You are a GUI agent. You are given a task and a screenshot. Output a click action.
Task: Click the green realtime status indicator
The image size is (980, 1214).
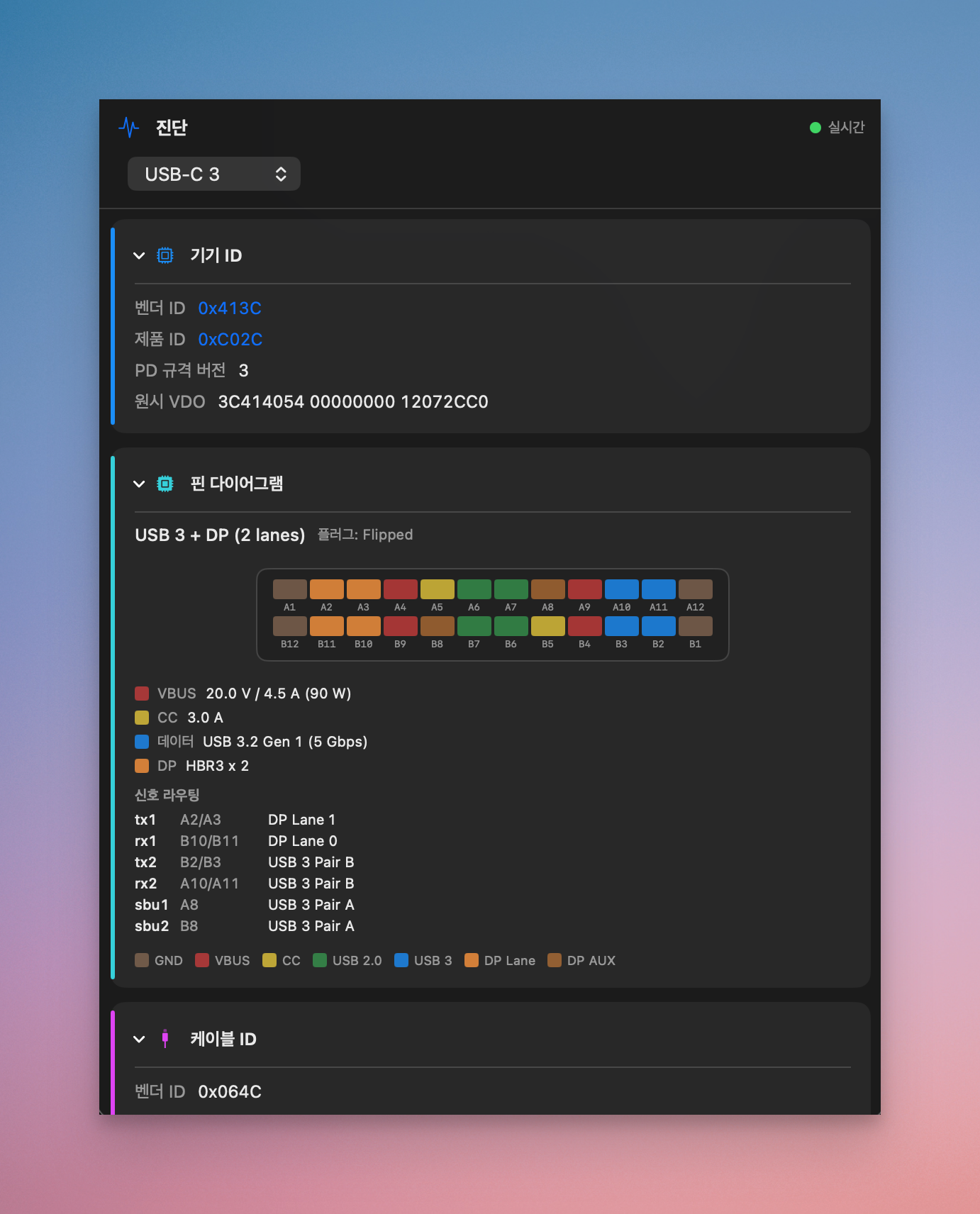pyautogui.click(x=815, y=128)
